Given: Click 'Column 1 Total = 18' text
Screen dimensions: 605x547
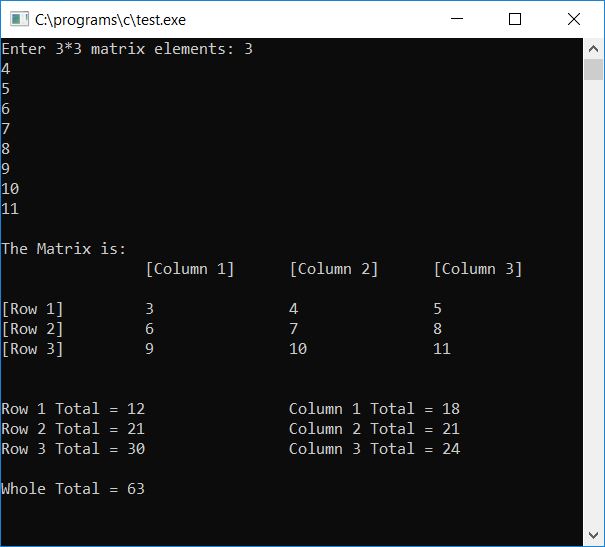Looking at the screenshot, I should point(374,409).
